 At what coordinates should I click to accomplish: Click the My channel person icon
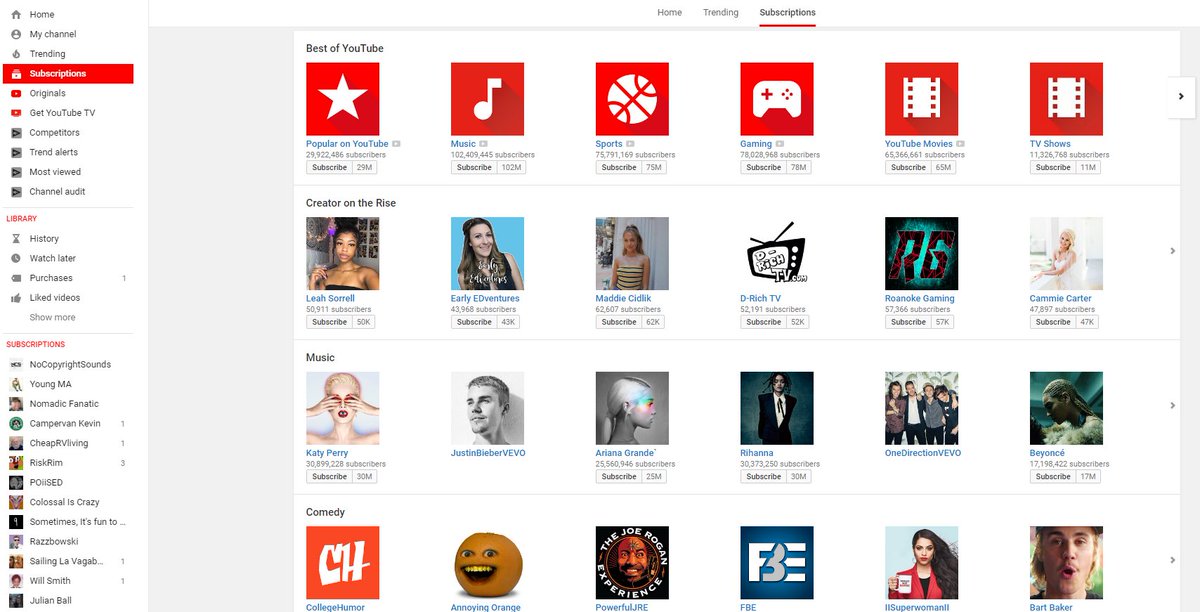pyautogui.click(x=16, y=34)
